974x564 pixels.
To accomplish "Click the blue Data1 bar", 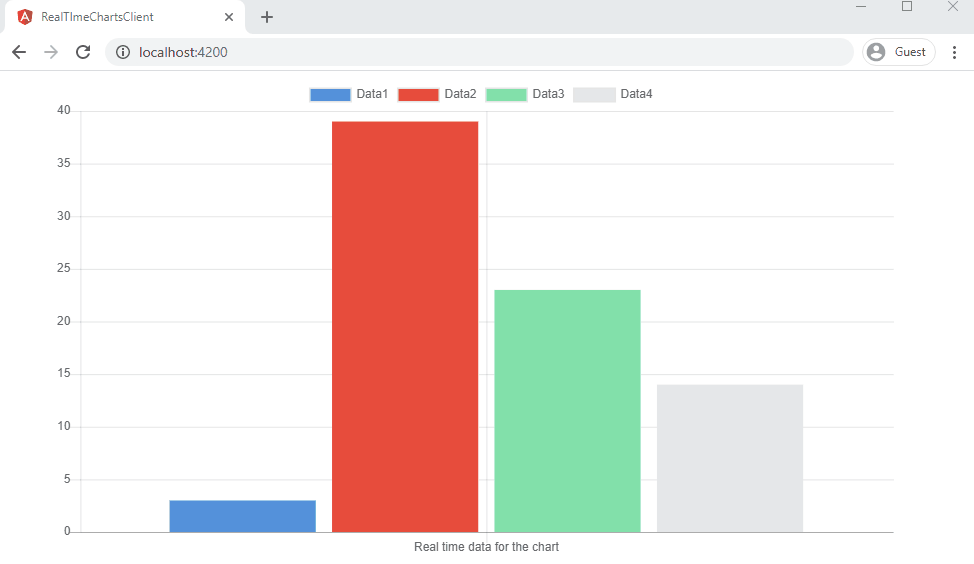I will point(243,516).
